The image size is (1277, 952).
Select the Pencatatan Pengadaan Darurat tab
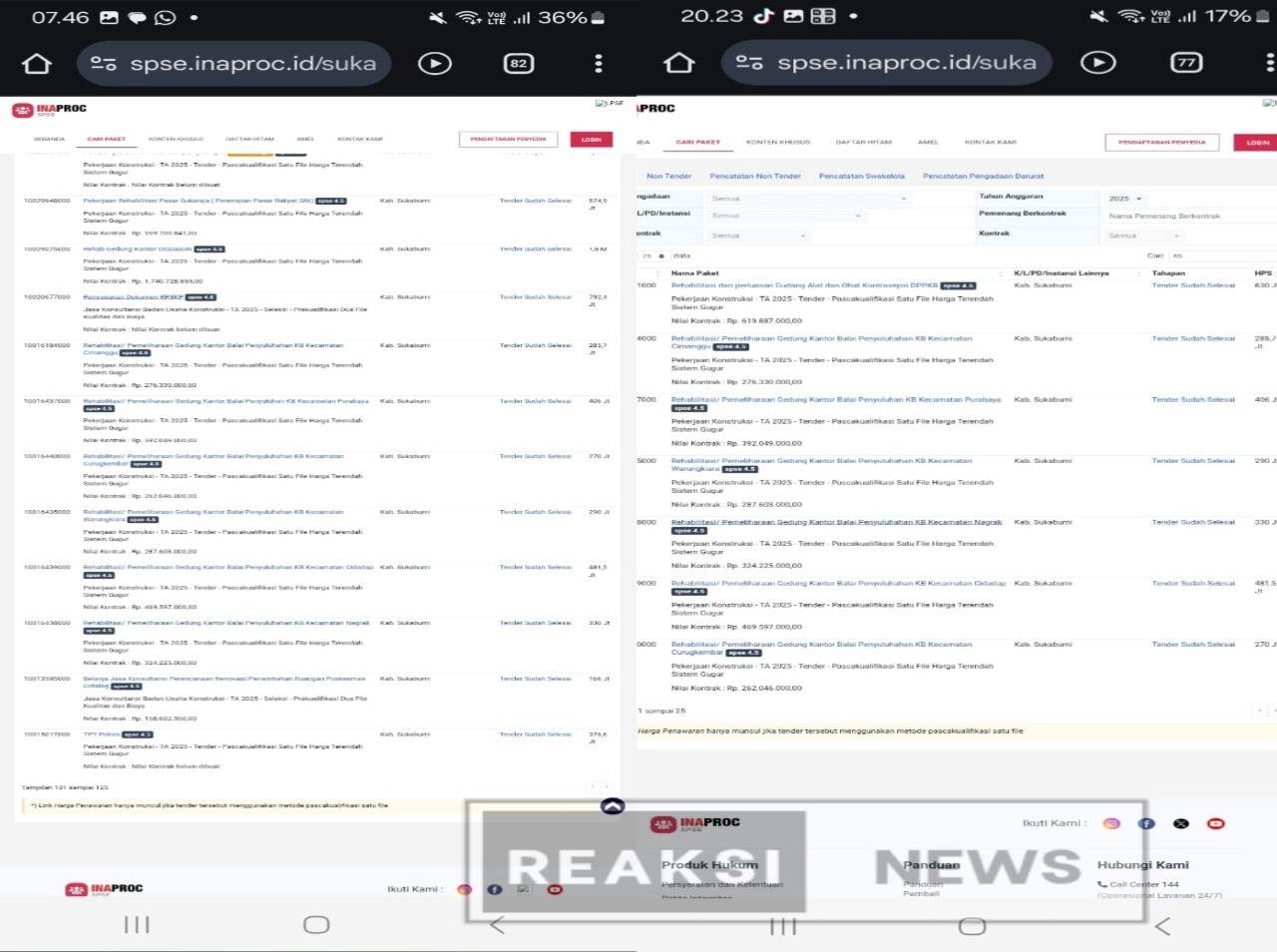(x=983, y=176)
